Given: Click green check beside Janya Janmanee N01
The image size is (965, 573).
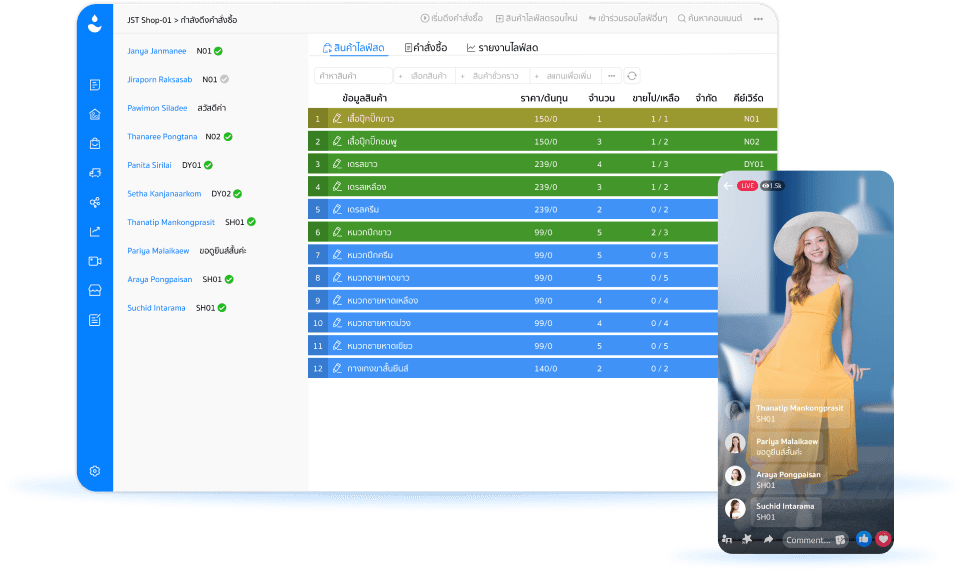Looking at the screenshot, I should pyautogui.click(x=218, y=51).
